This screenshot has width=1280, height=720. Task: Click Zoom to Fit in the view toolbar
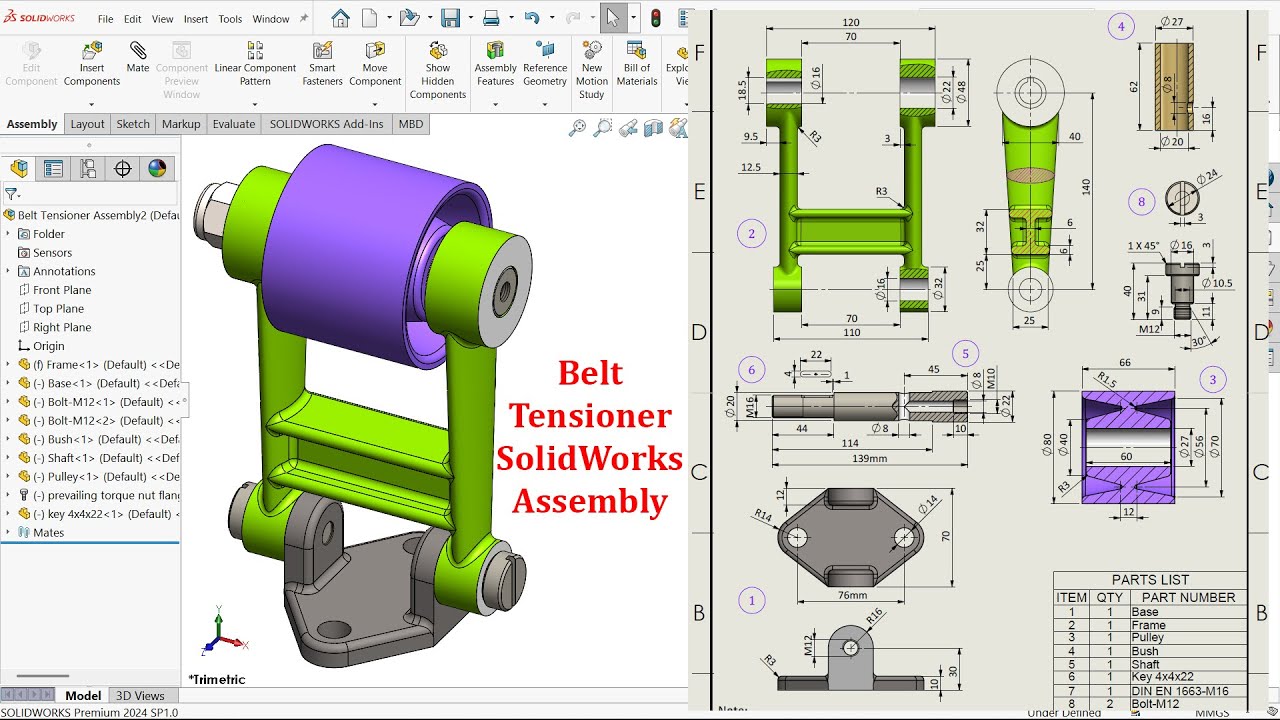577,127
